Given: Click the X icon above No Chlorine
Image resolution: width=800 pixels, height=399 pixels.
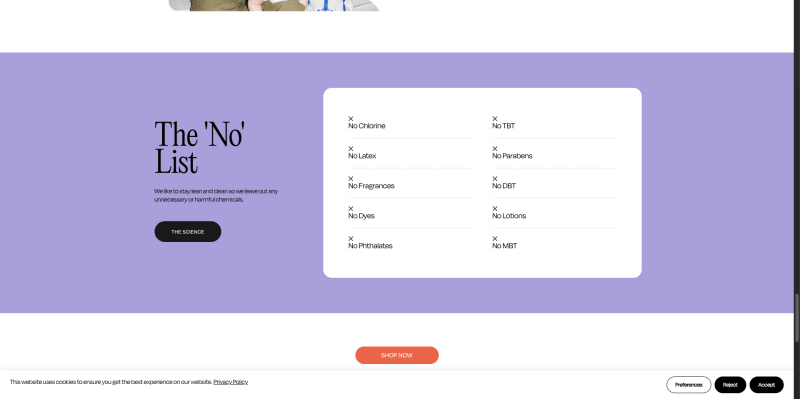Looking at the screenshot, I should (x=351, y=118).
